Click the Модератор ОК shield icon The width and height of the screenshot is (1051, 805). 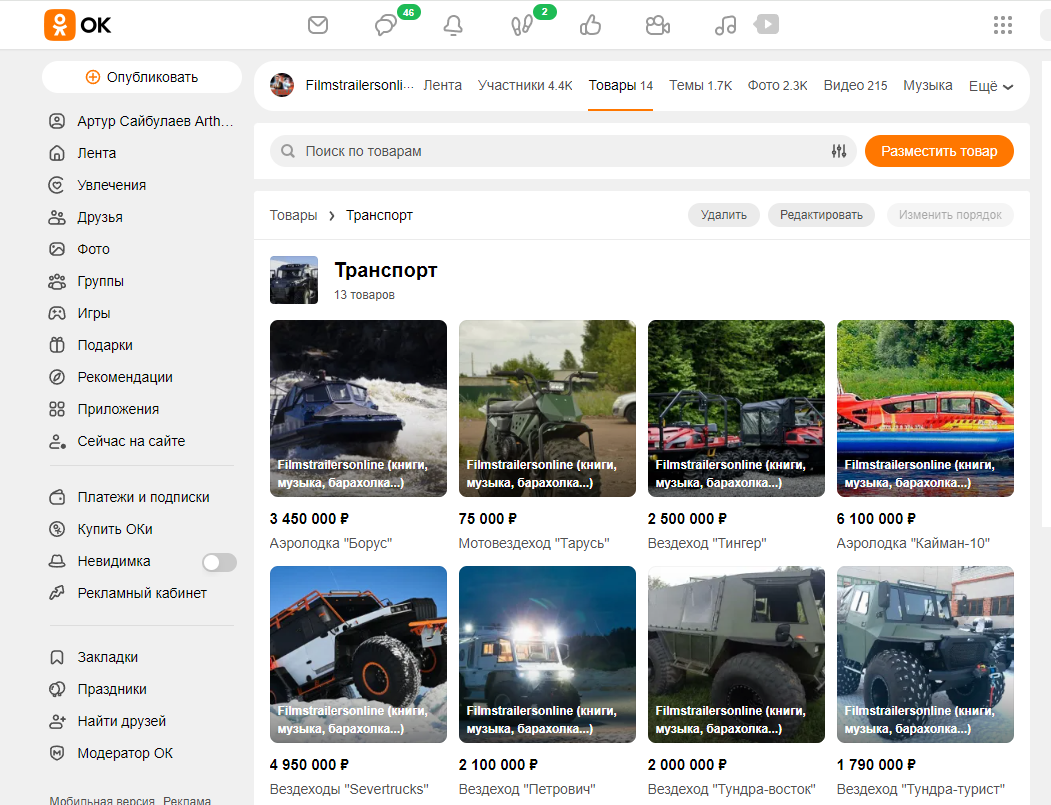pyautogui.click(x=57, y=753)
